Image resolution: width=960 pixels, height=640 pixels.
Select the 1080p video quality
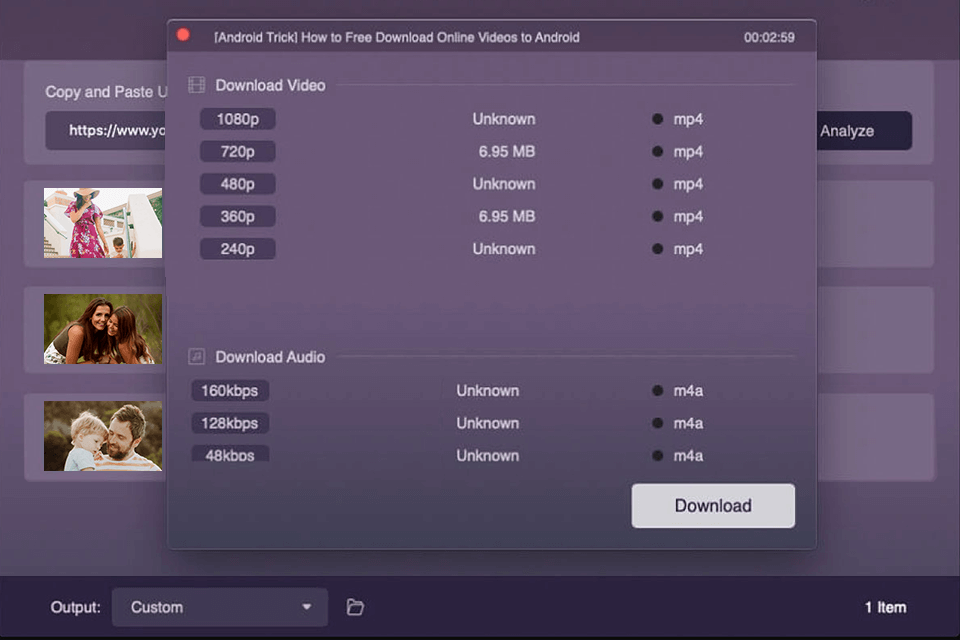(x=237, y=118)
